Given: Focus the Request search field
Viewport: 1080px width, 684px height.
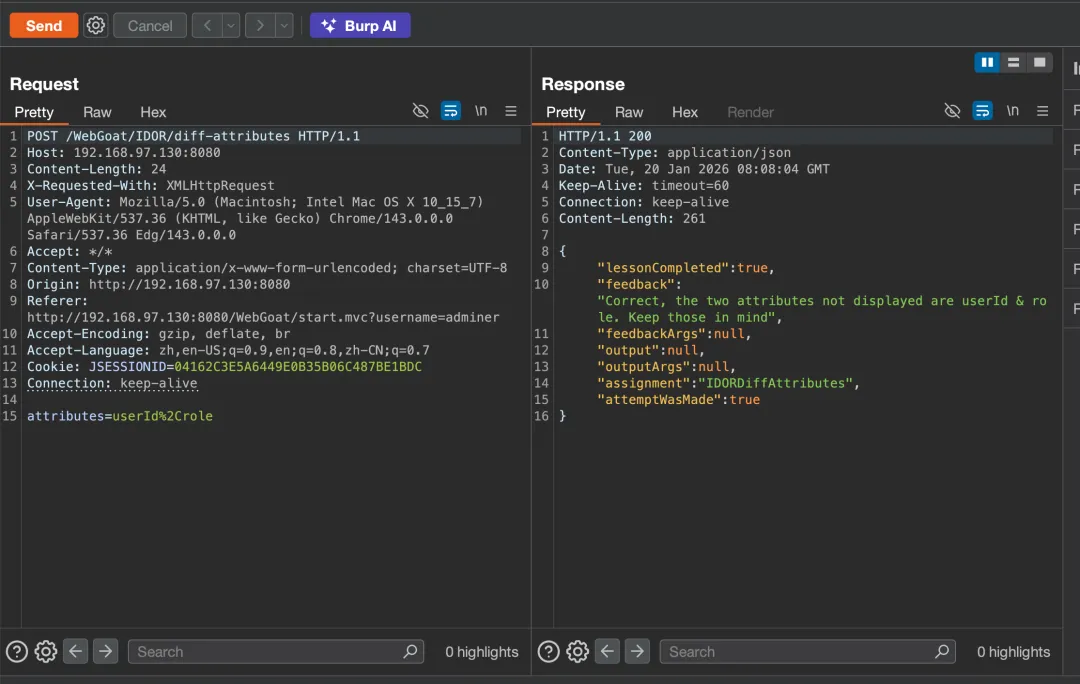Looking at the screenshot, I should tap(276, 652).
